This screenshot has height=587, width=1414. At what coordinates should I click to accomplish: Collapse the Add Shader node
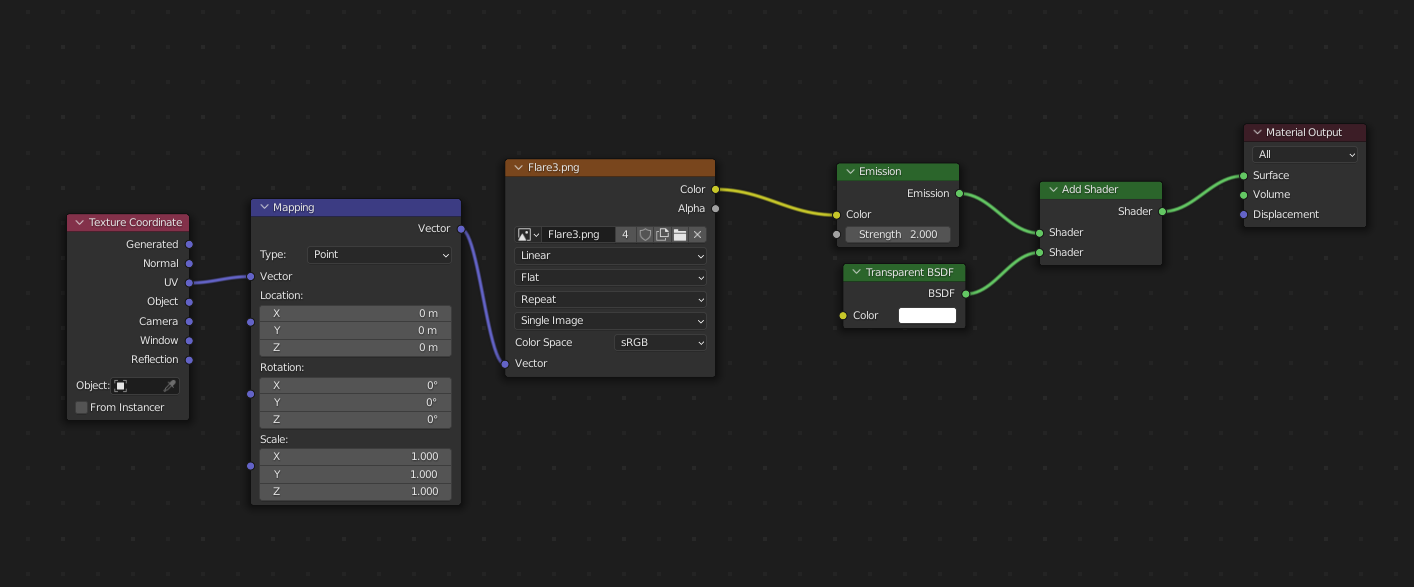[x=1053, y=190]
